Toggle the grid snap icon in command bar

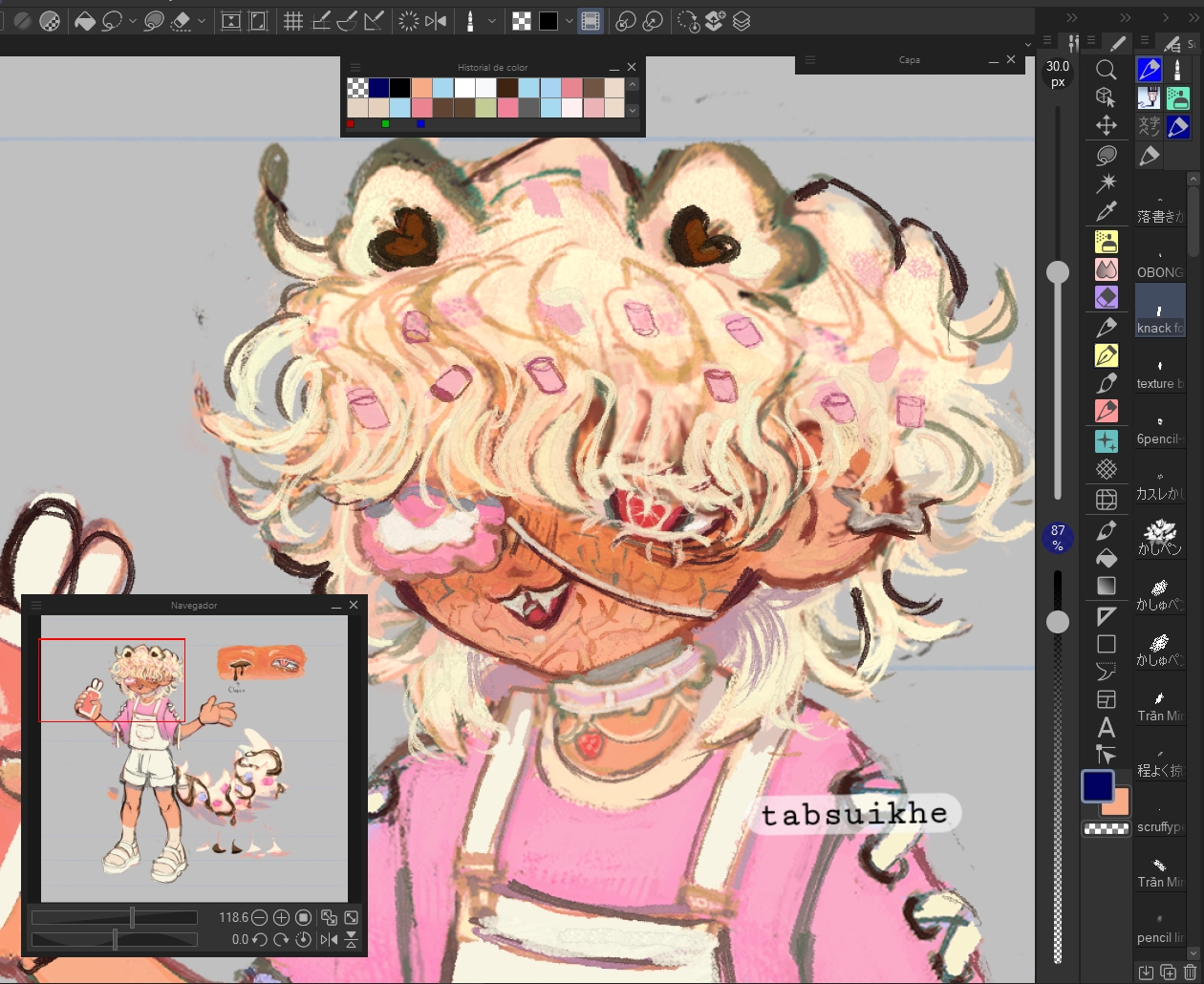click(x=293, y=21)
